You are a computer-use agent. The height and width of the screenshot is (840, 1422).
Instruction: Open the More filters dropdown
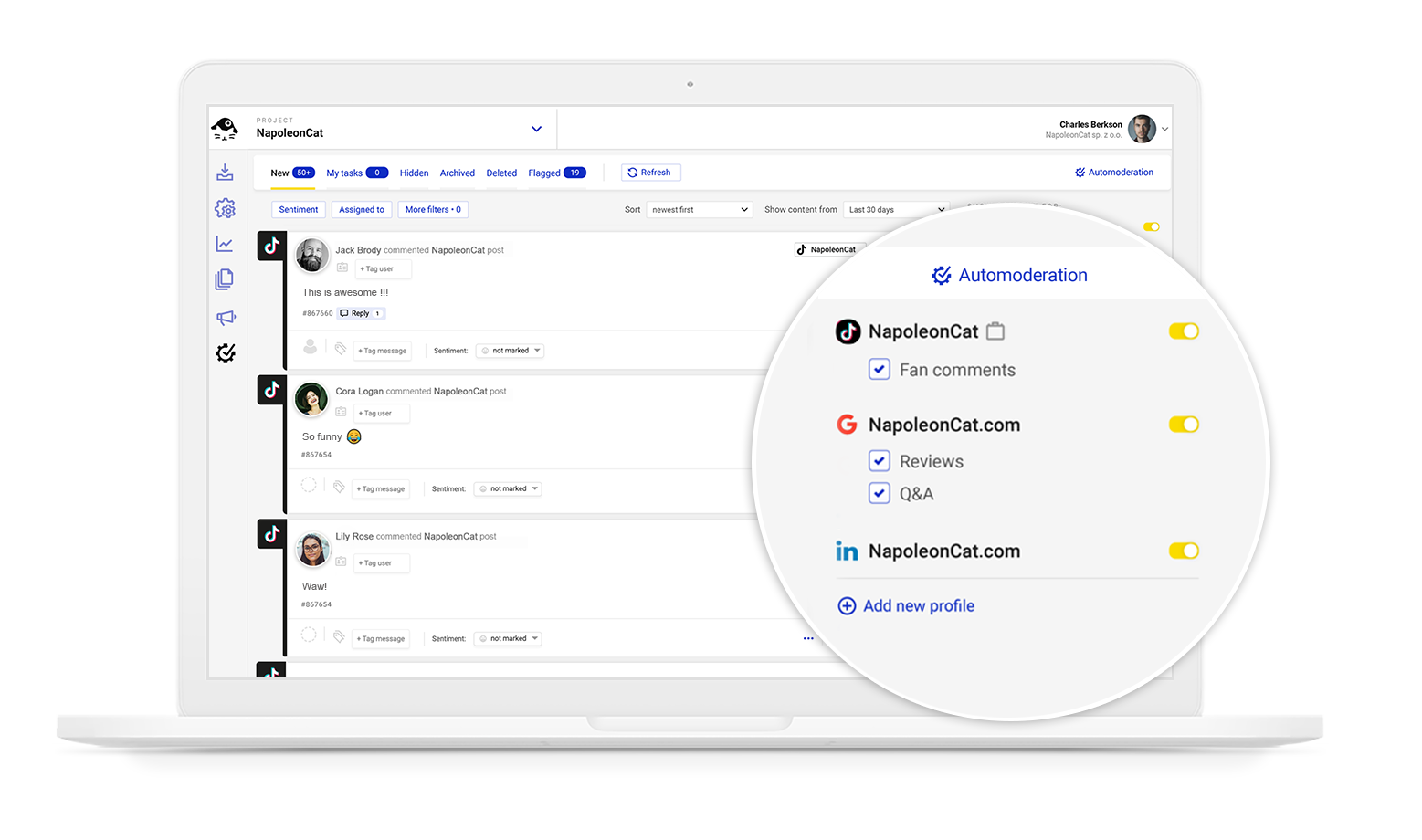(x=433, y=209)
